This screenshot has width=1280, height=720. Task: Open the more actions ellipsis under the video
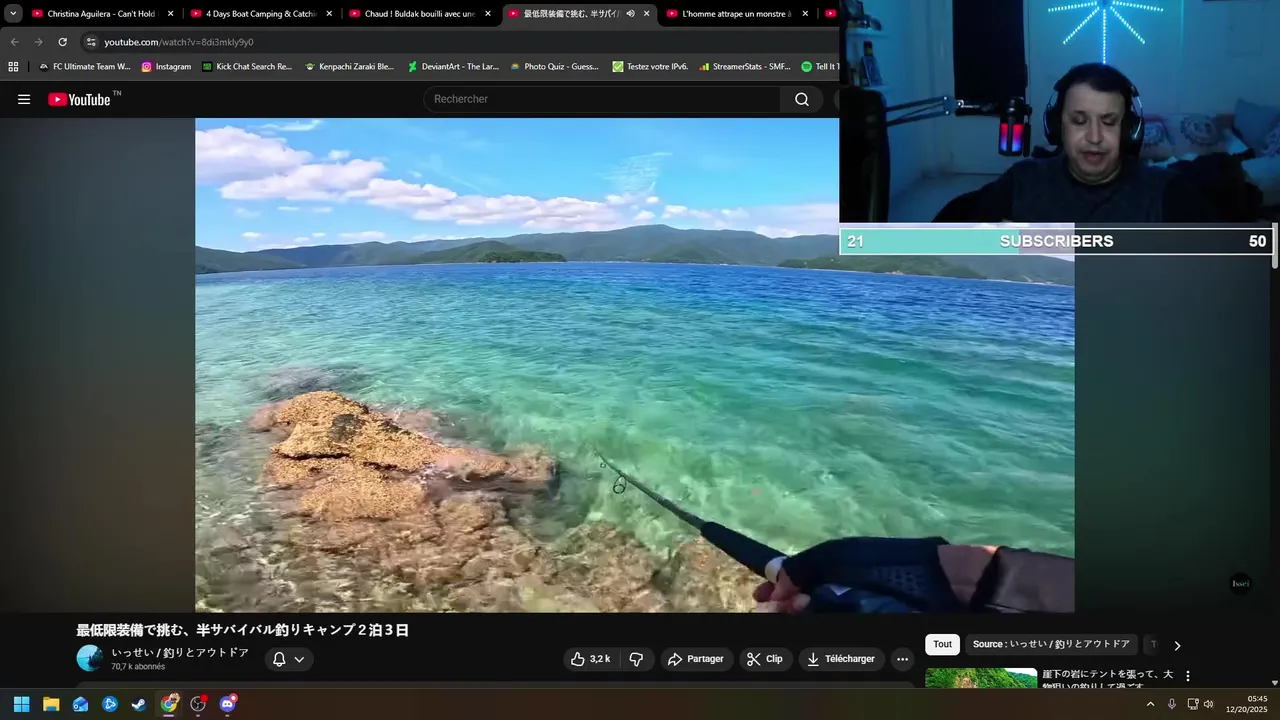[x=902, y=659]
